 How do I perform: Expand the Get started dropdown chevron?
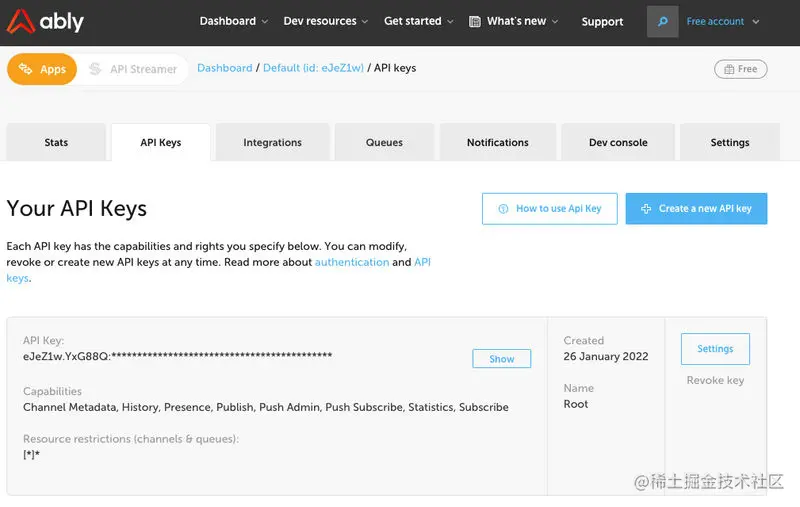[x=450, y=21]
